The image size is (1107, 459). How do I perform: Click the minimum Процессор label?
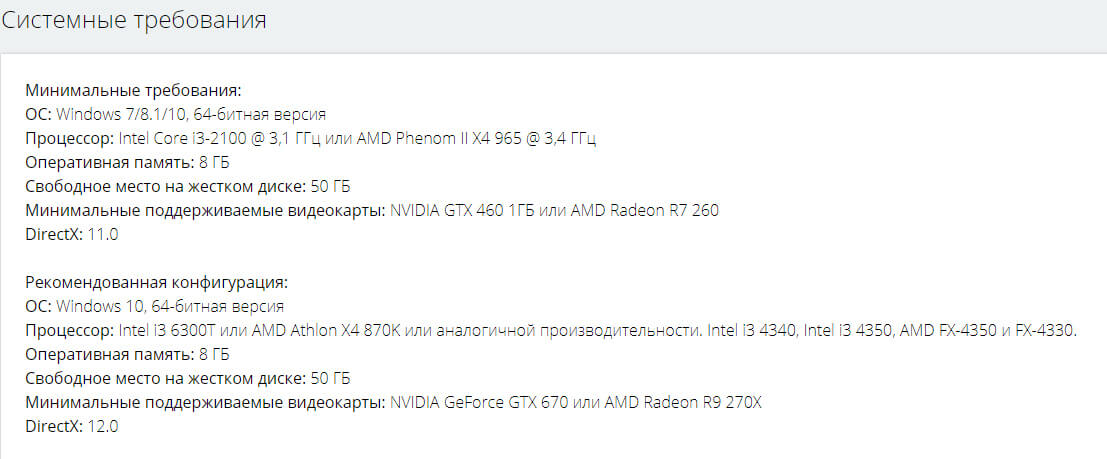coord(70,138)
